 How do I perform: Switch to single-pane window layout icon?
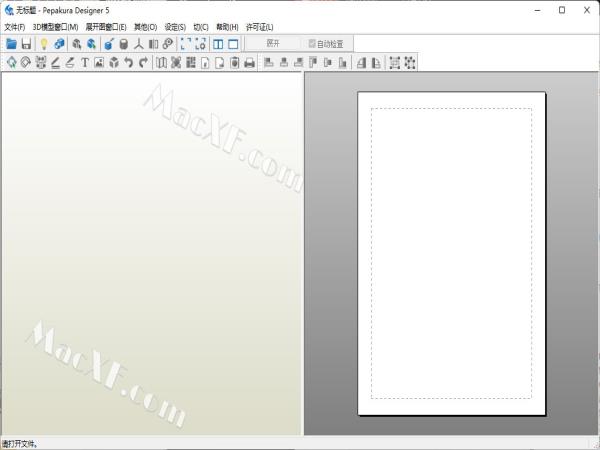(233, 44)
